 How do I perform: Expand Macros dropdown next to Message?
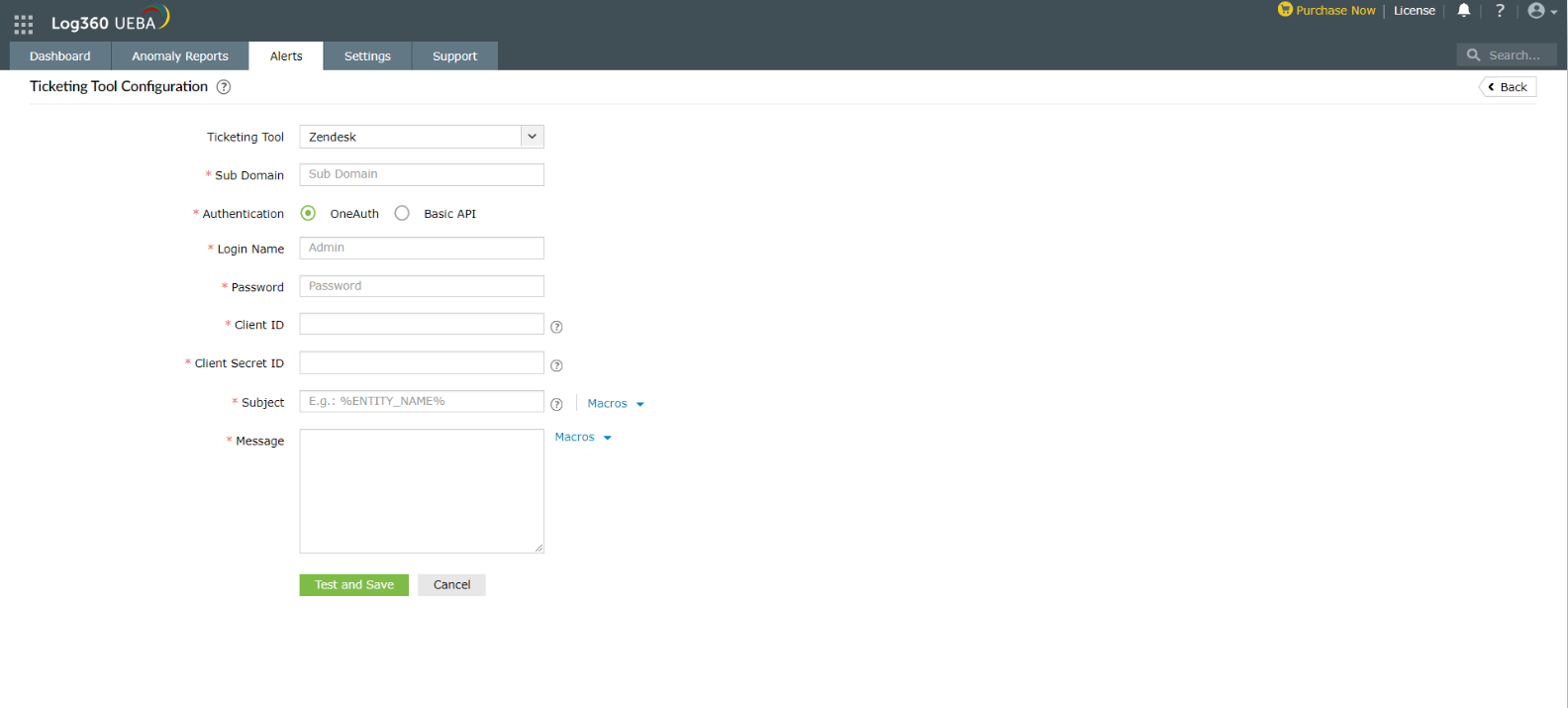click(583, 437)
